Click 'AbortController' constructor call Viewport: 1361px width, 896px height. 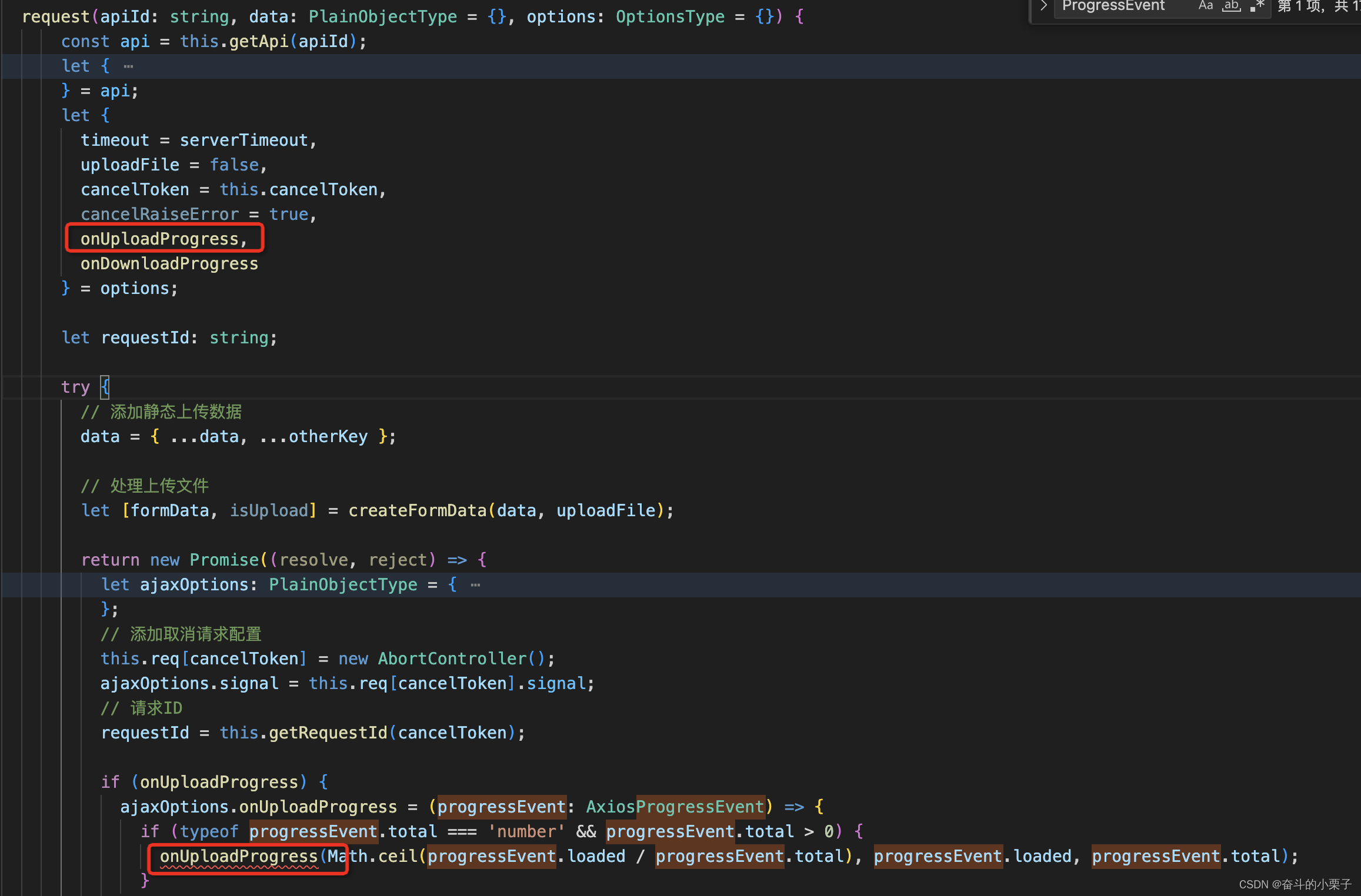(452, 659)
